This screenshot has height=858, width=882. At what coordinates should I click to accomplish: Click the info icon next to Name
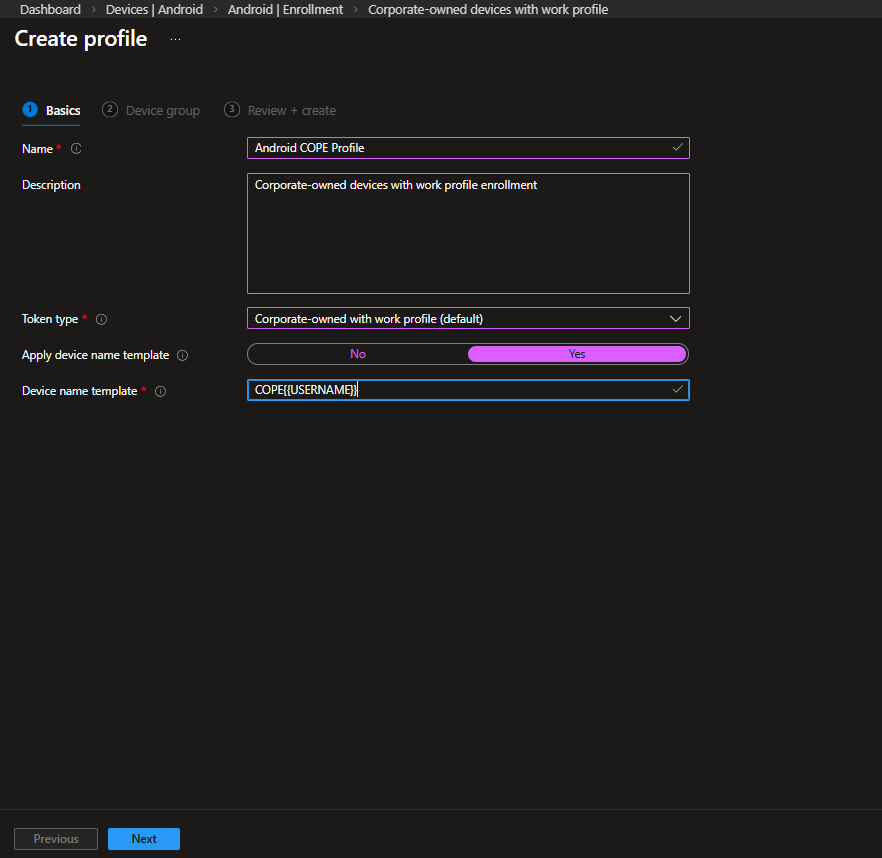pyautogui.click(x=76, y=149)
